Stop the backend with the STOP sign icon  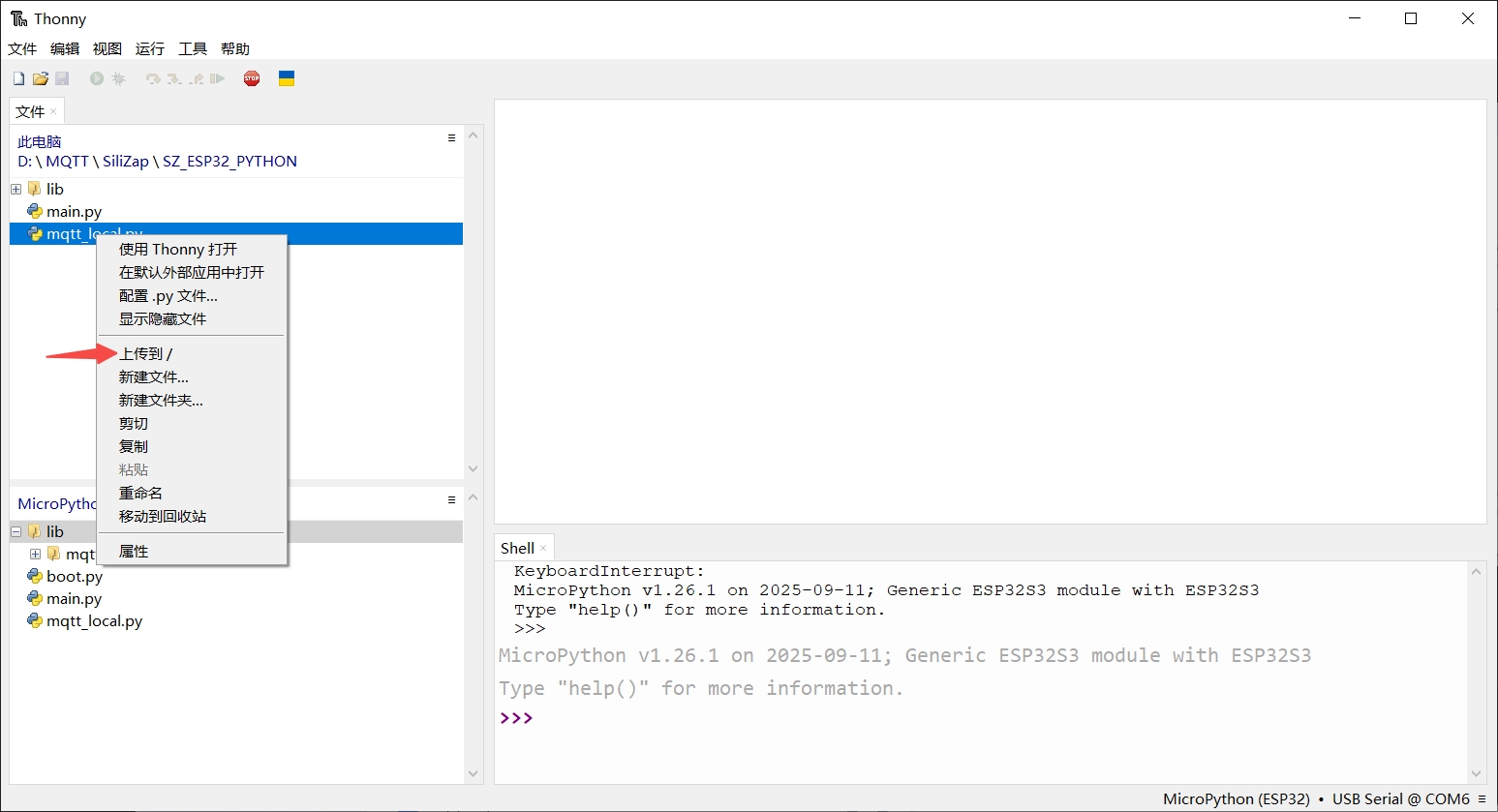click(x=252, y=78)
